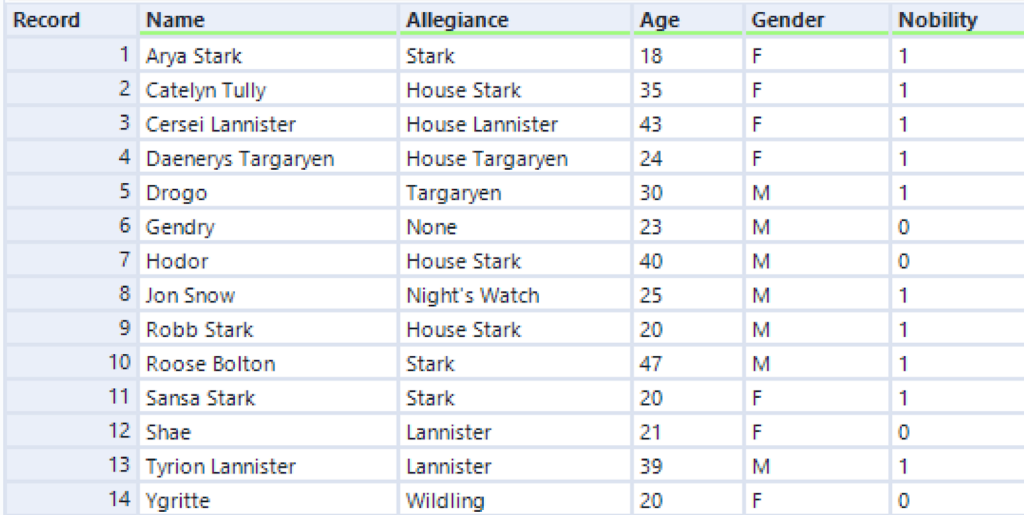Select record number 5 for Drogo

tap(72, 193)
